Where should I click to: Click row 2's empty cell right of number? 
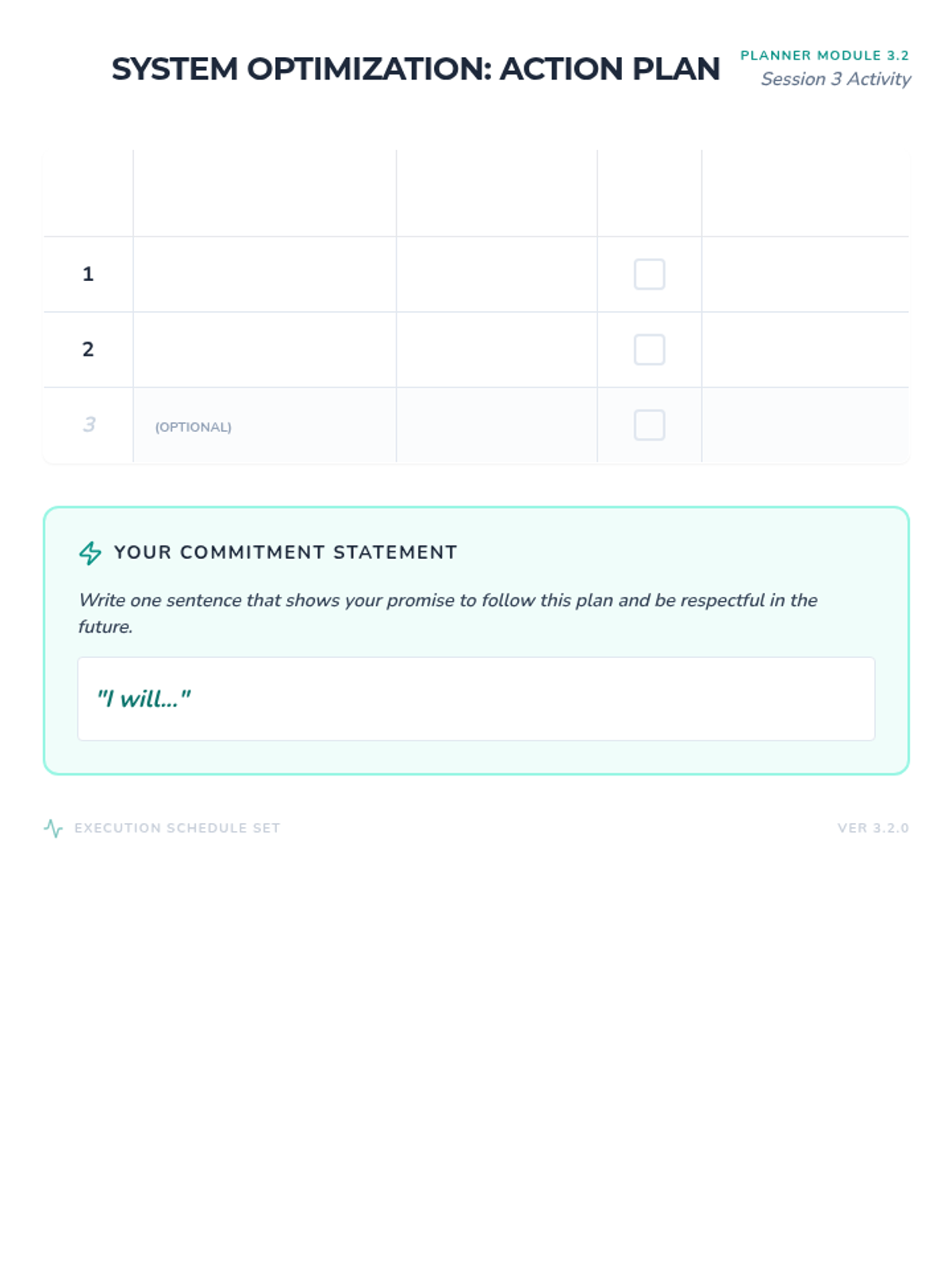pos(264,349)
